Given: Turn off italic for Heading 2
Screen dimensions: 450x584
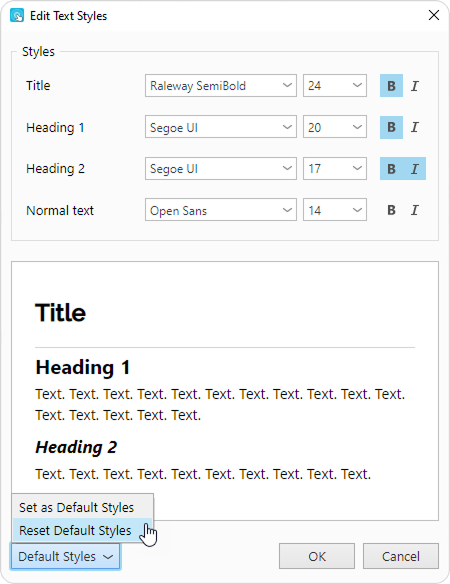Looking at the screenshot, I should (414, 169).
